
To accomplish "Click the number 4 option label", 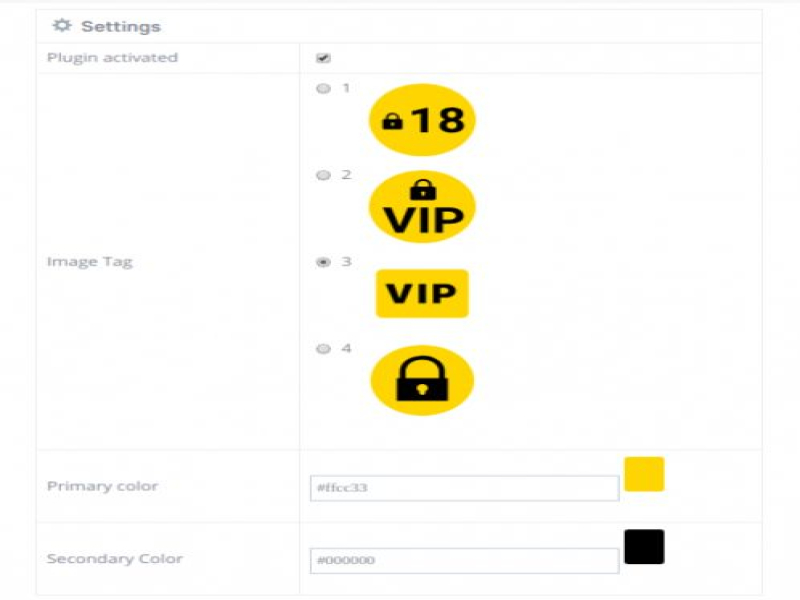I will (x=346, y=349).
